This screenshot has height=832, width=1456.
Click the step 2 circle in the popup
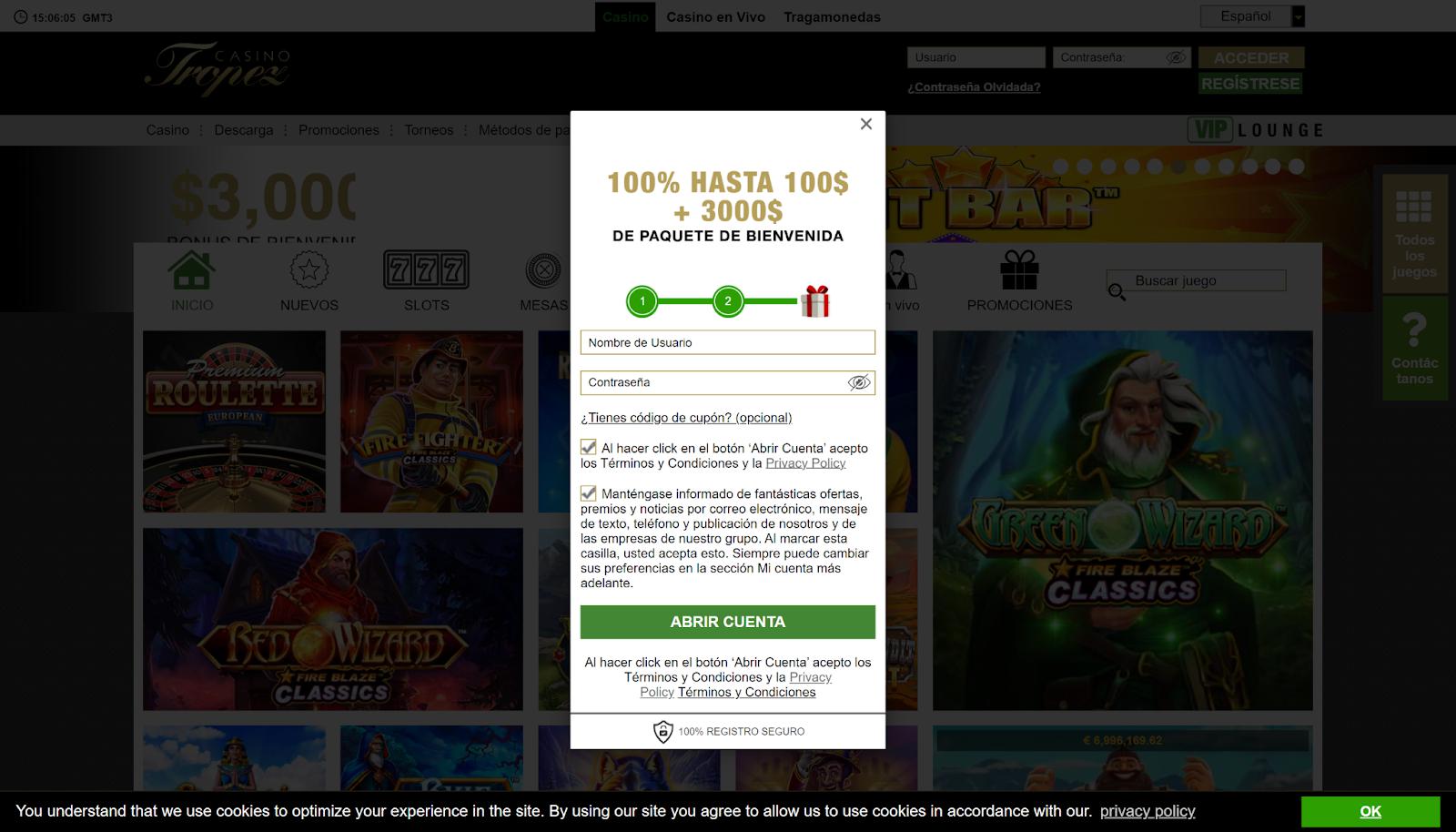(x=728, y=301)
